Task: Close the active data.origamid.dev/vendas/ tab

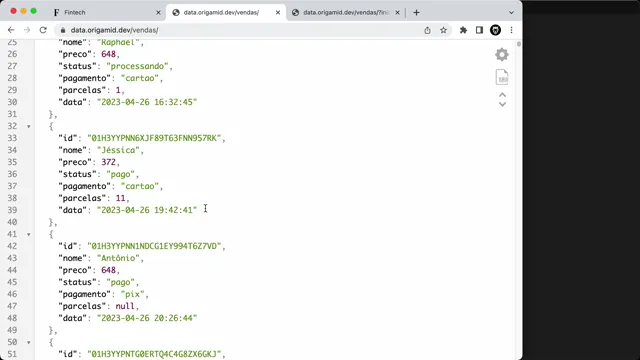Action: [278, 13]
